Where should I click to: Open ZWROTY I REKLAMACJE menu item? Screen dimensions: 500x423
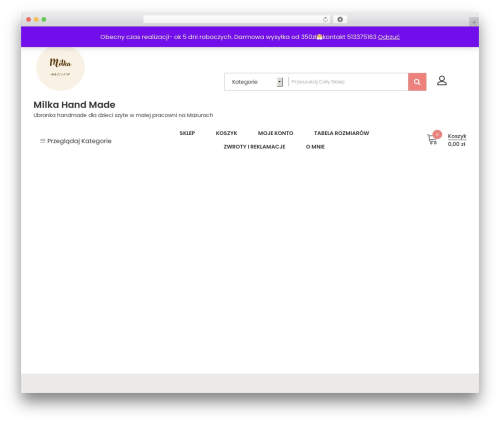point(254,147)
